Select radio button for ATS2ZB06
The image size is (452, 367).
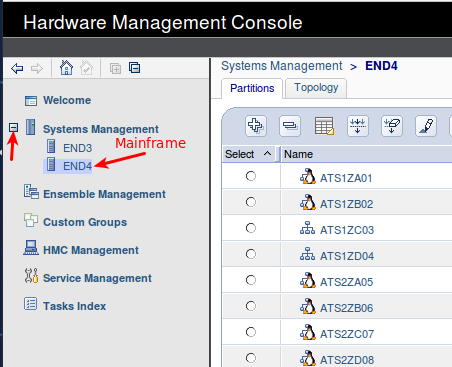coord(251,306)
